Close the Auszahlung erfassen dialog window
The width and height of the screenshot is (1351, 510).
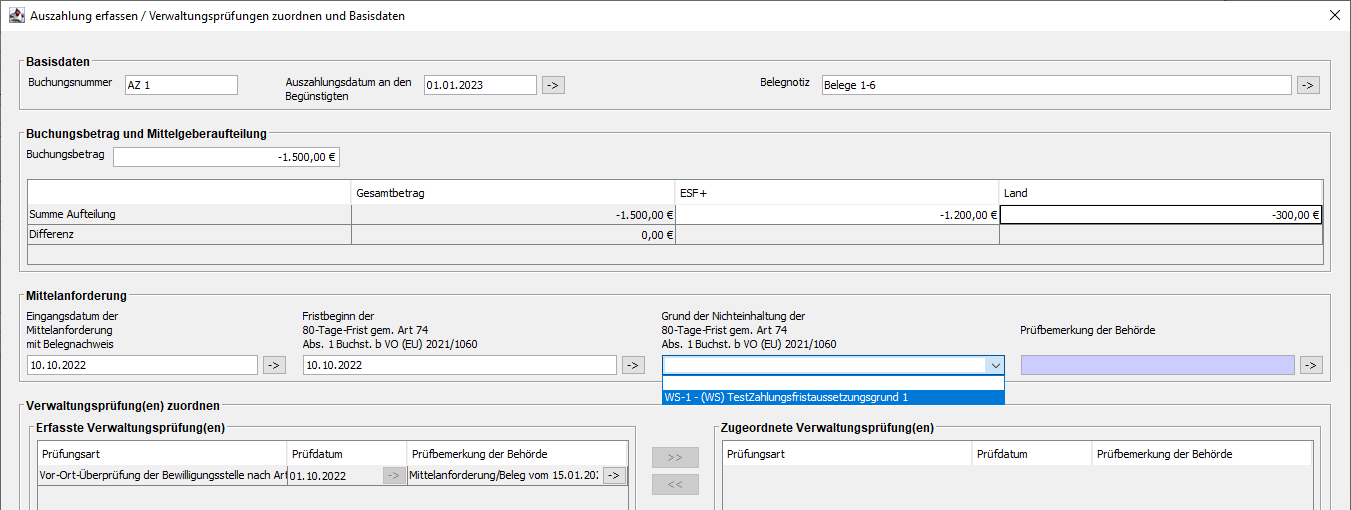(x=1333, y=16)
